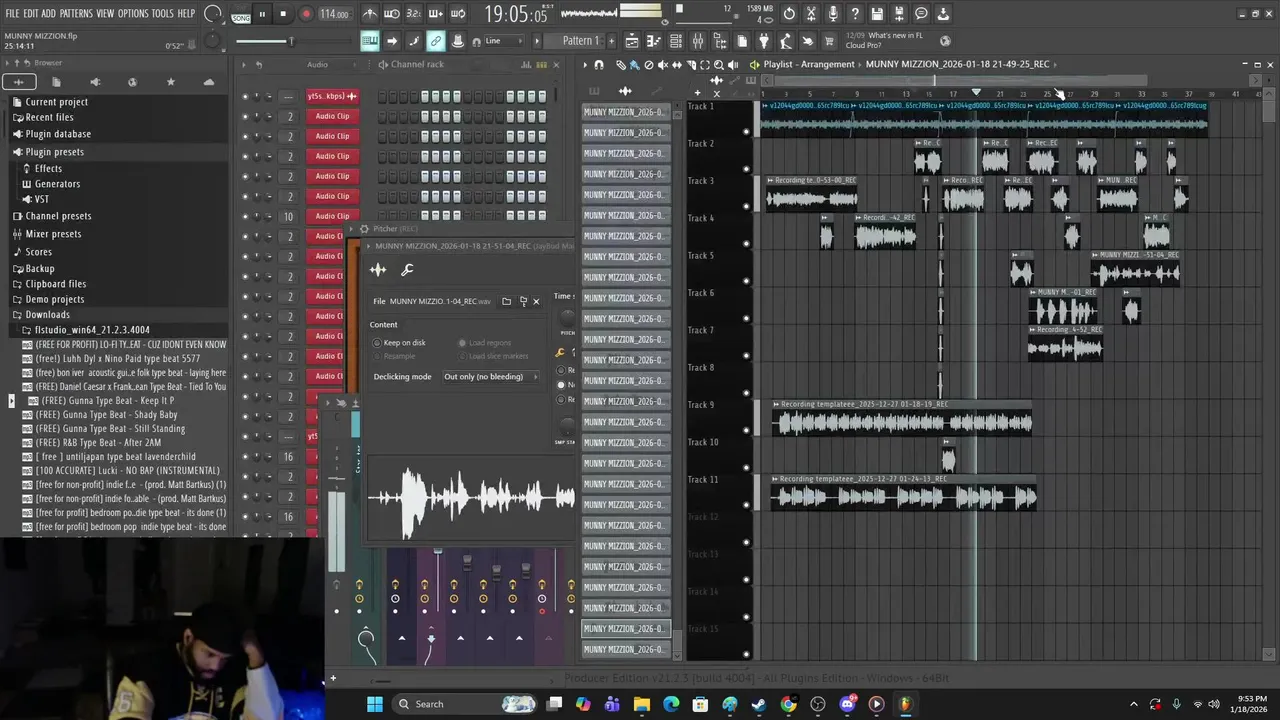Click the tempo field 114.000

334,14
